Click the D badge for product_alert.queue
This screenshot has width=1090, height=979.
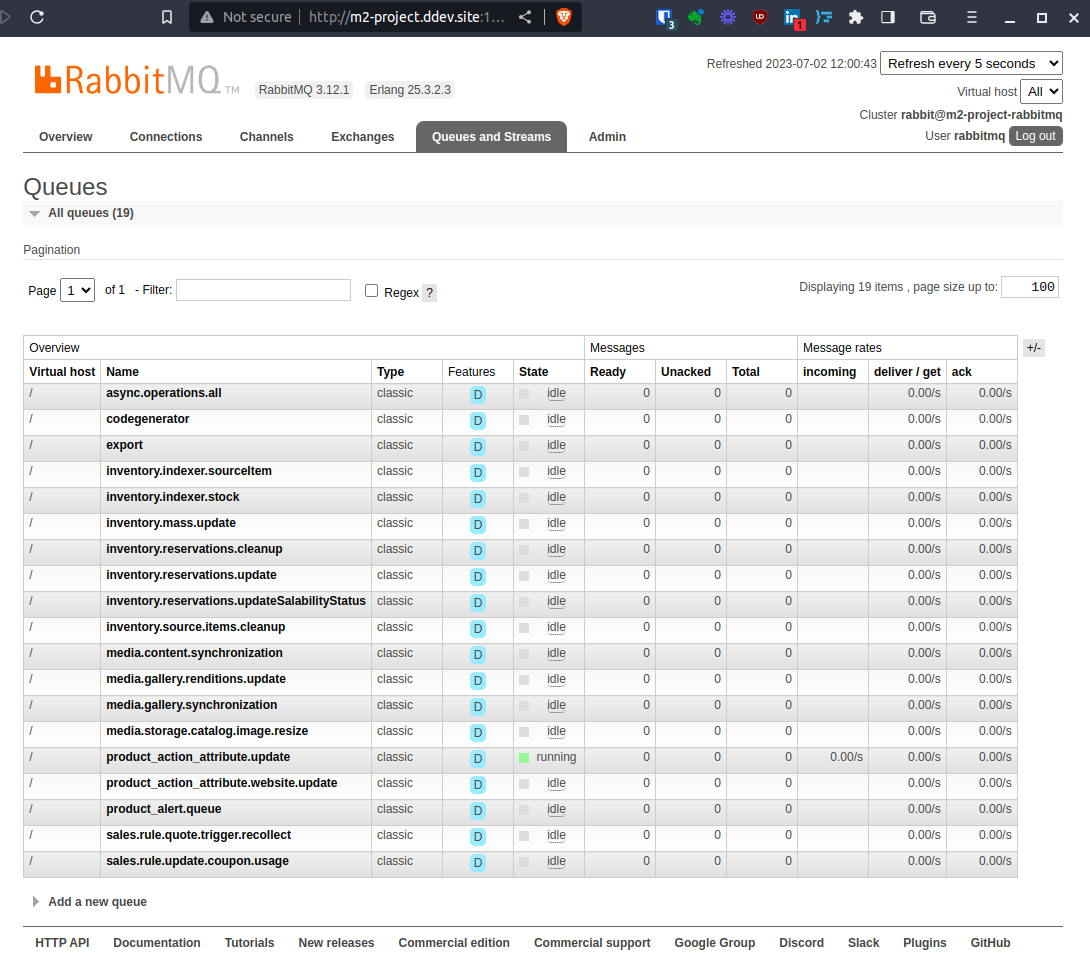[478, 811]
